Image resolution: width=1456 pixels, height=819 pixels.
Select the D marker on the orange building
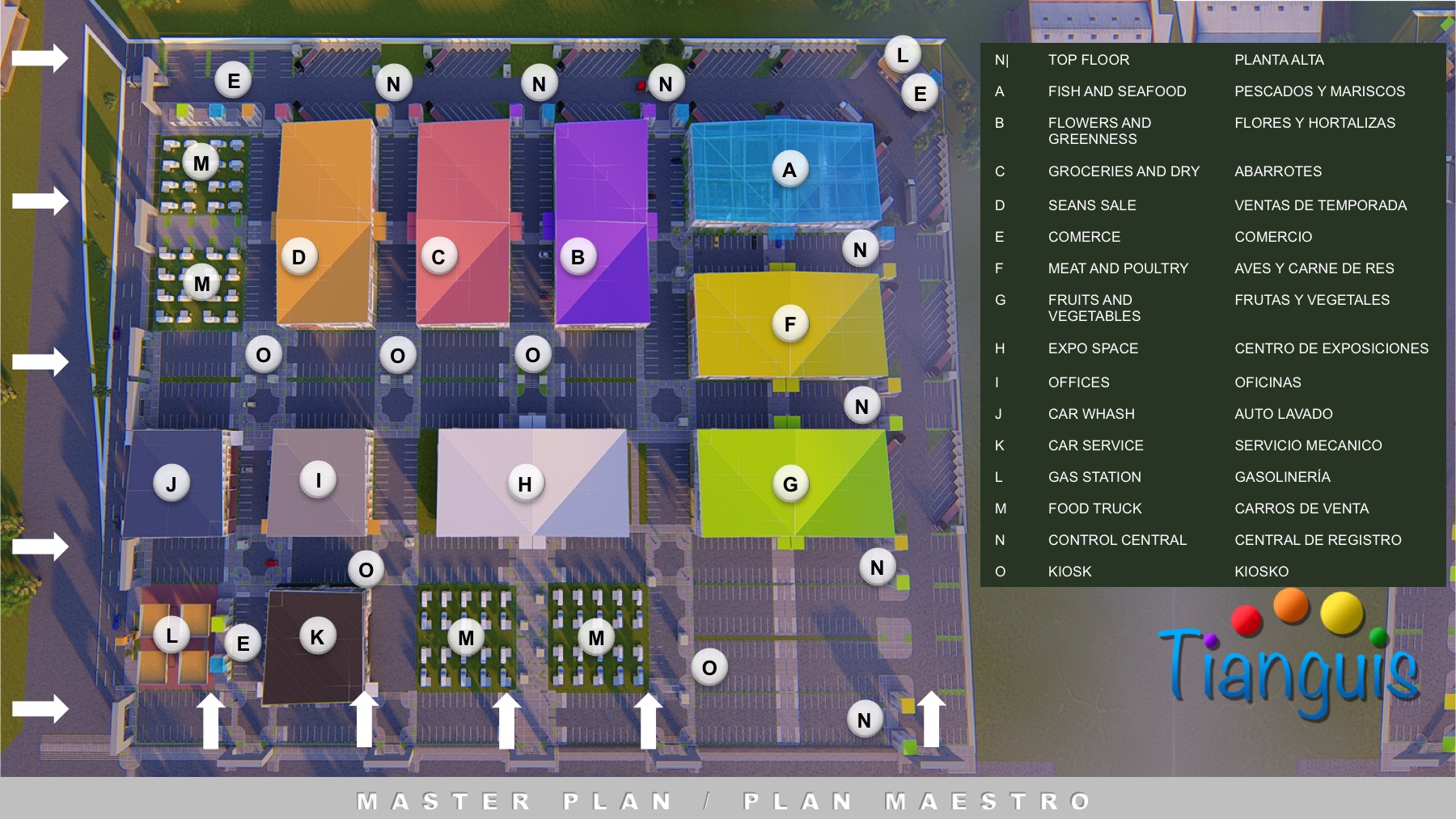pyautogui.click(x=298, y=257)
